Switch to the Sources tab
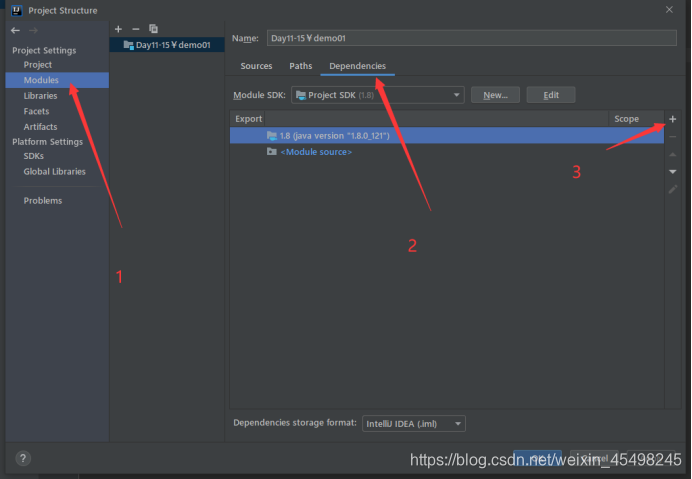The height and width of the screenshot is (479, 692). click(256, 66)
